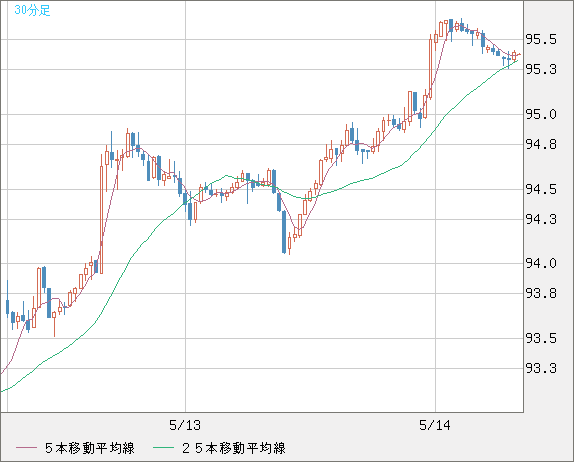Click the 5本移動平均線 legend label
The width and height of the screenshot is (574, 462).
[x=90, y=448]
